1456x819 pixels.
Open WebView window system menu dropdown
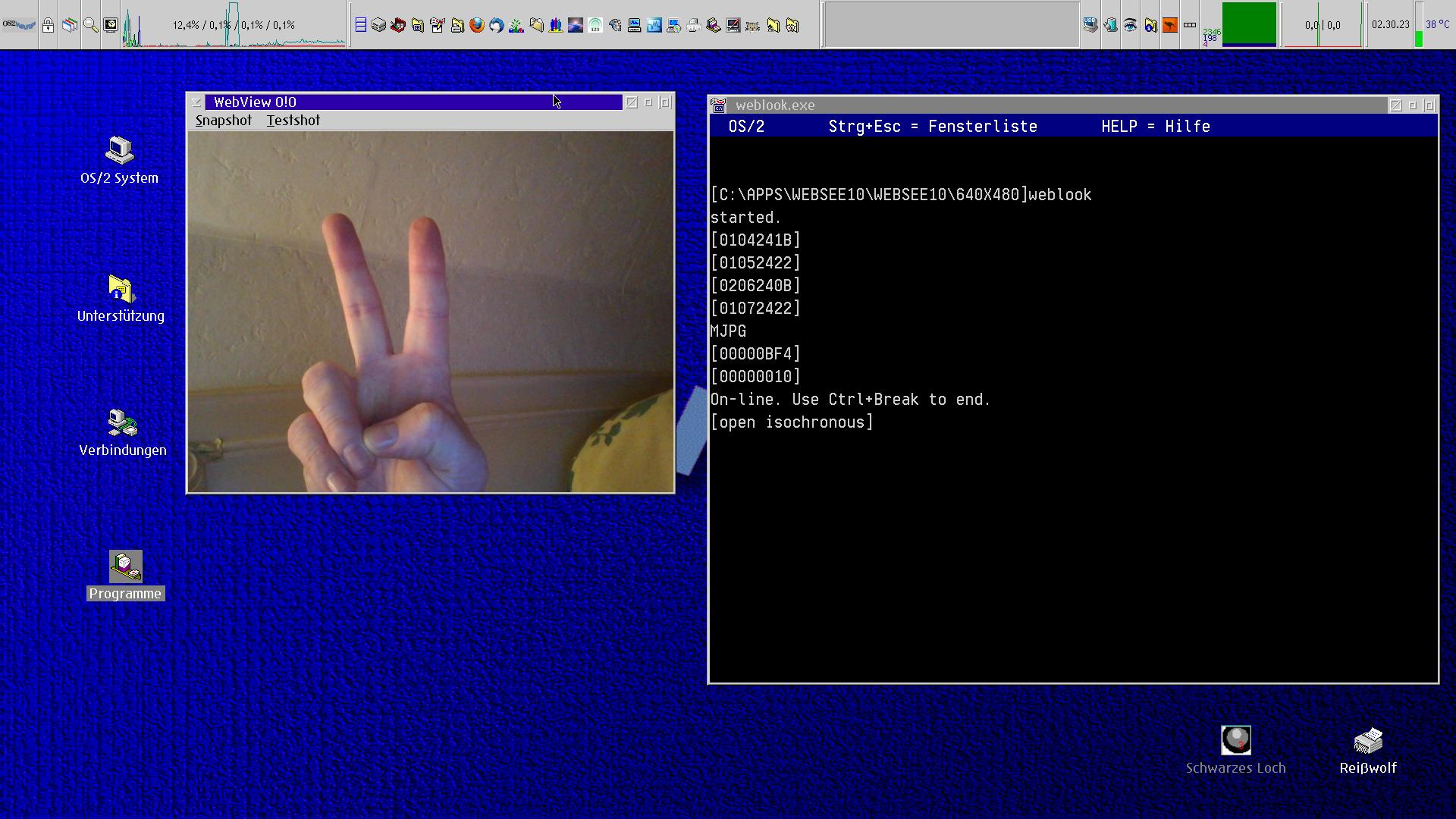(x=196, y=102)
